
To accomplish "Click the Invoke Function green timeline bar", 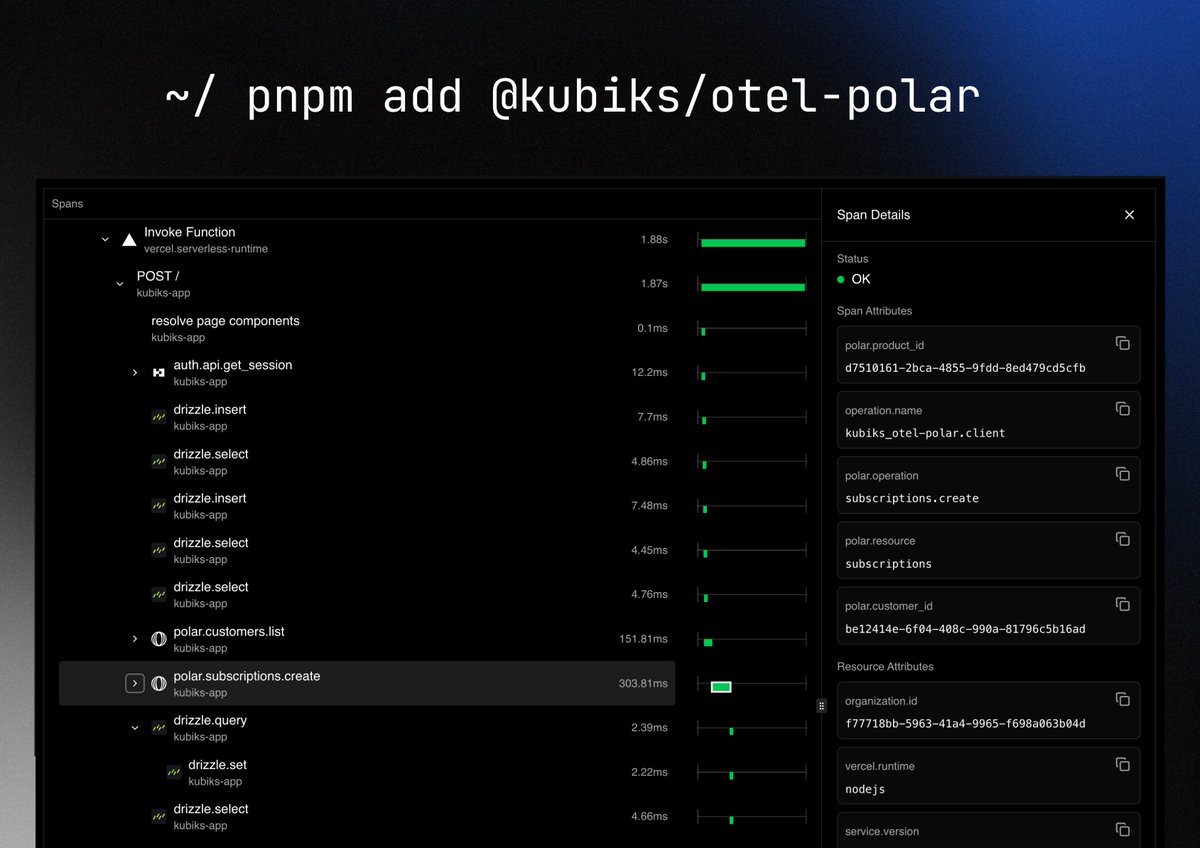I will click(753, 242).
